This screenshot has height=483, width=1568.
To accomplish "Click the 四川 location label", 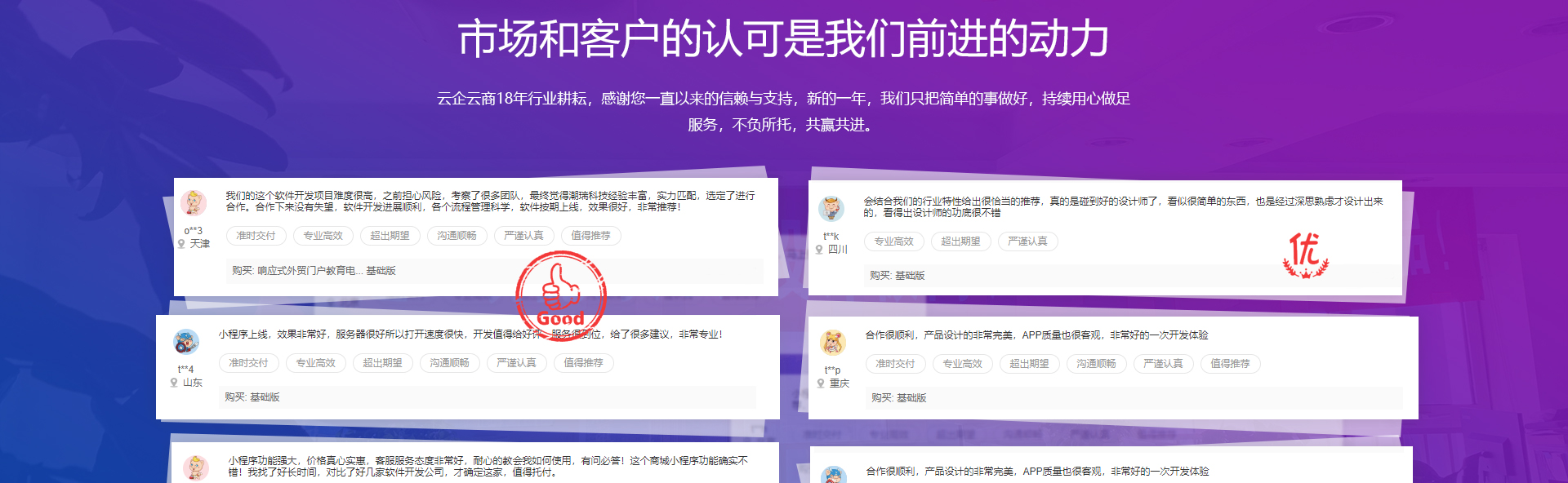I will pyautogui.click(x=838, y=250).
